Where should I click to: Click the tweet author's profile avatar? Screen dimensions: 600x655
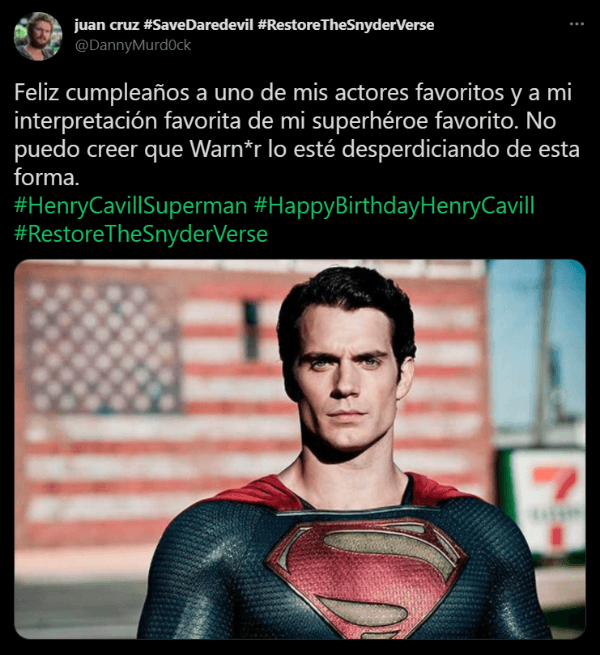tap(38, 36)
